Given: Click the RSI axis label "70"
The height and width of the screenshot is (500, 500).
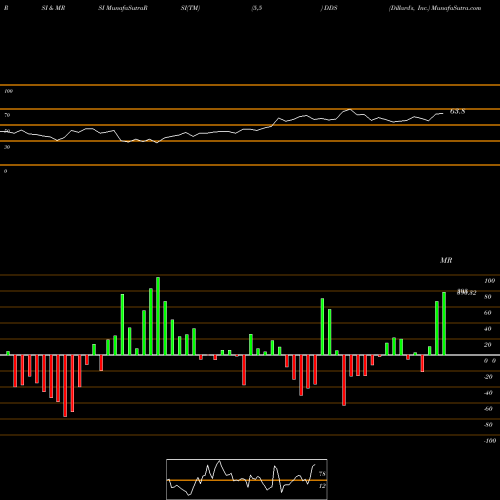Looking at the screenshot, I should pos(7,115).
